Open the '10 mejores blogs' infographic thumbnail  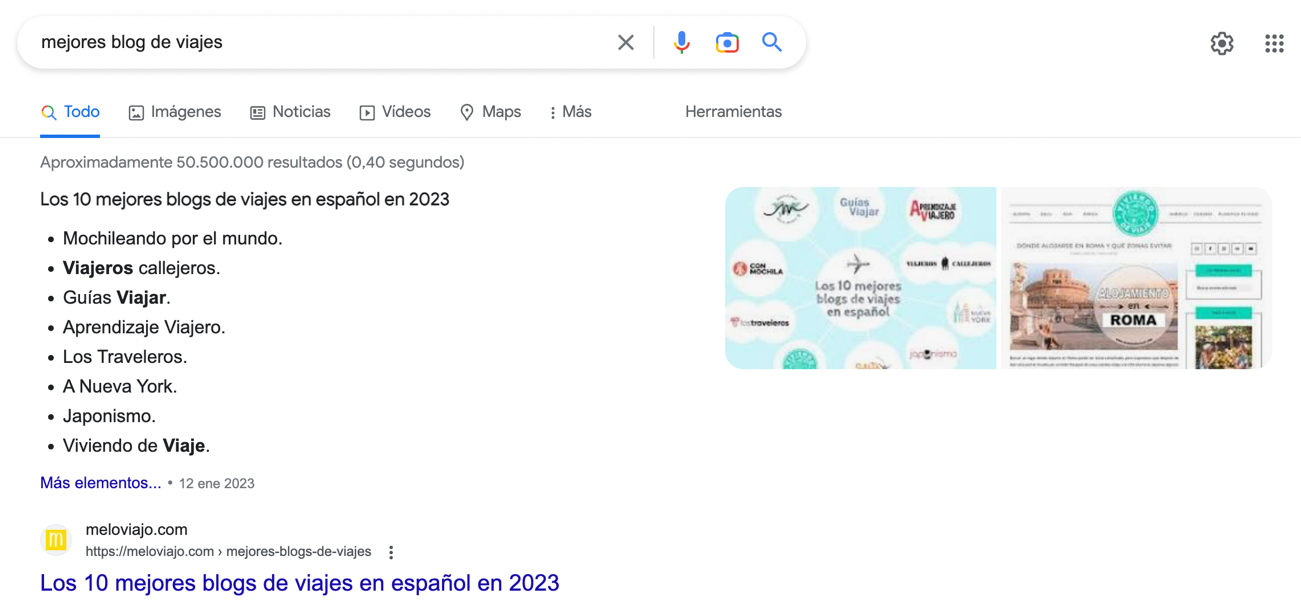click(x=860, y=278)
